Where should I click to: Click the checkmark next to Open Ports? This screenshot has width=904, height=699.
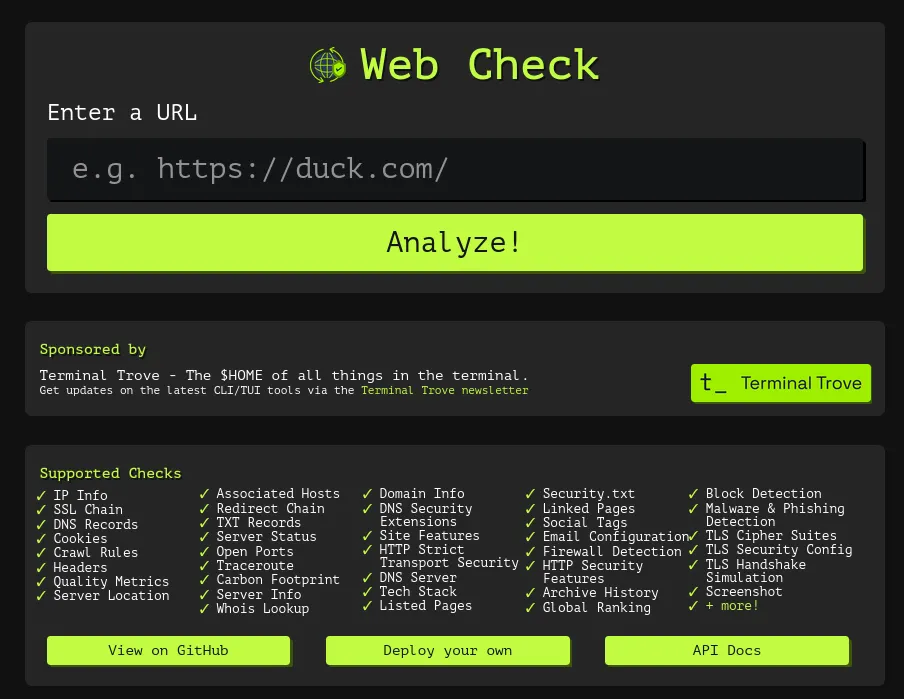pos(205,551)
